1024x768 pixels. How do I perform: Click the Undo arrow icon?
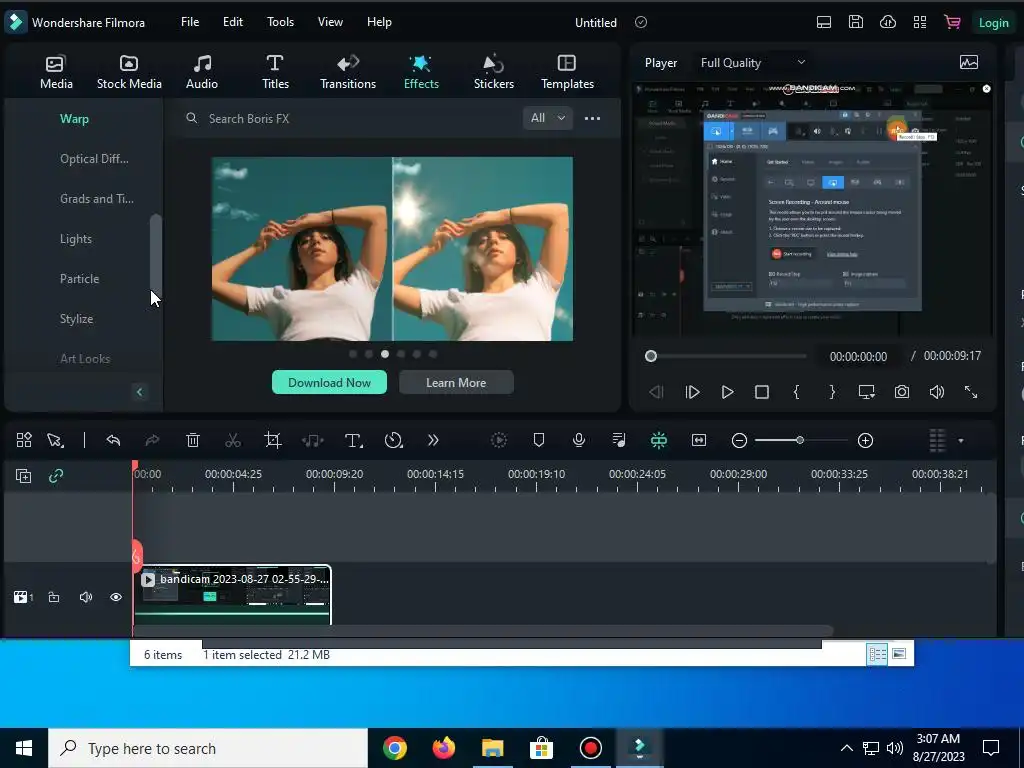click(x=113, y=440)
